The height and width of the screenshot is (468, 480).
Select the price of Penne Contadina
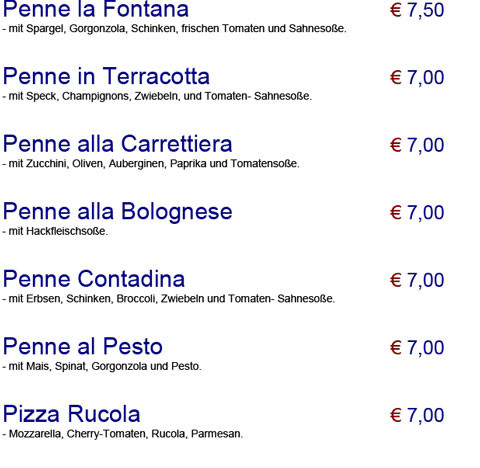pos(417,280)
